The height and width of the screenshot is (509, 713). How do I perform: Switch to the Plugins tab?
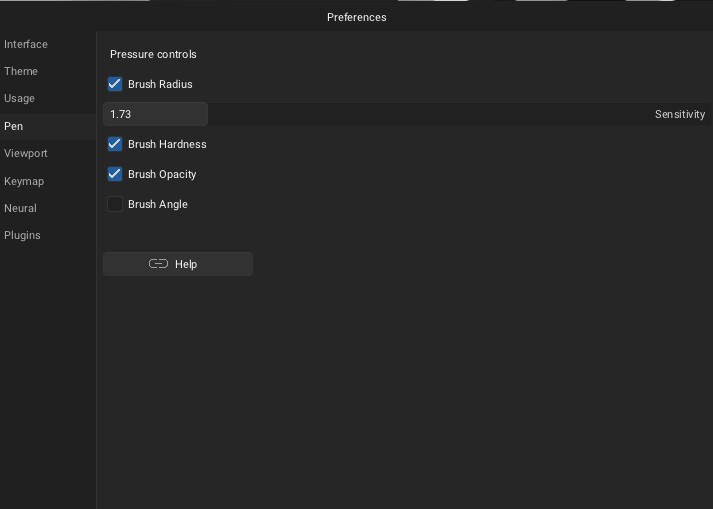[x=22, y=235]
